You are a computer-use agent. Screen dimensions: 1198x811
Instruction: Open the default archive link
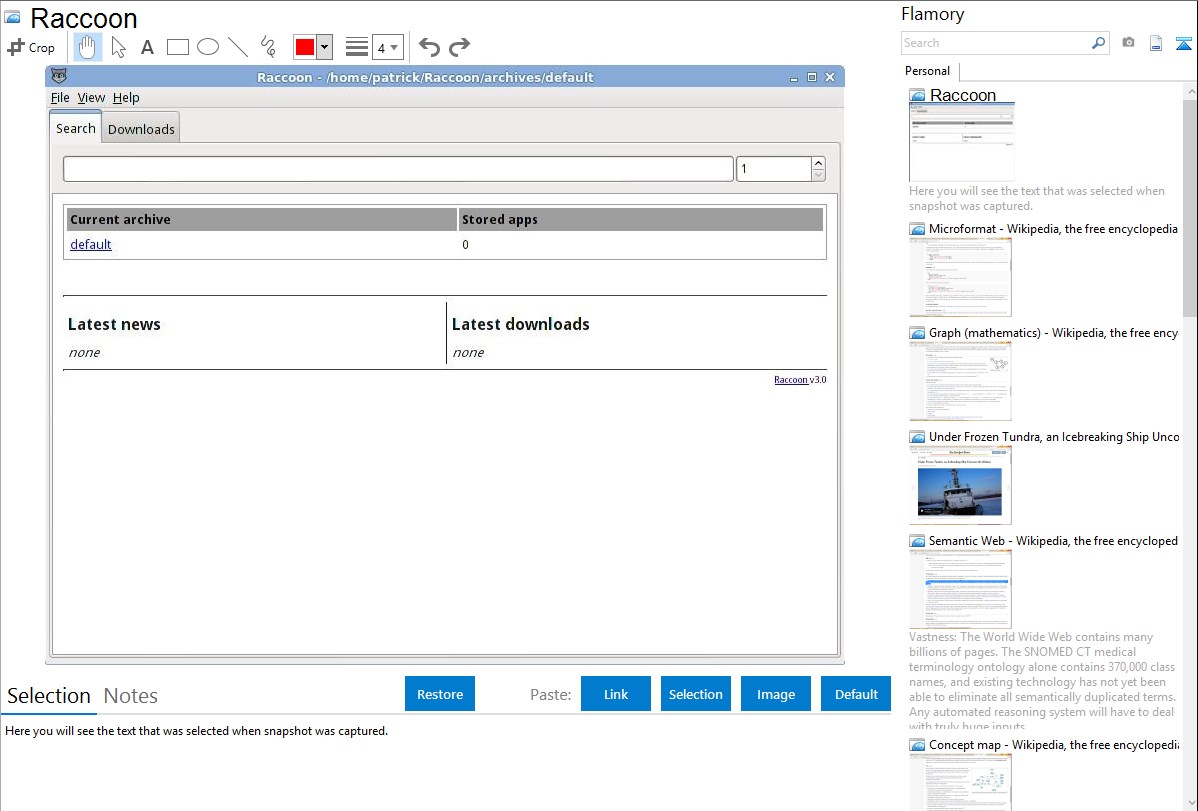(x=91, y=245)
